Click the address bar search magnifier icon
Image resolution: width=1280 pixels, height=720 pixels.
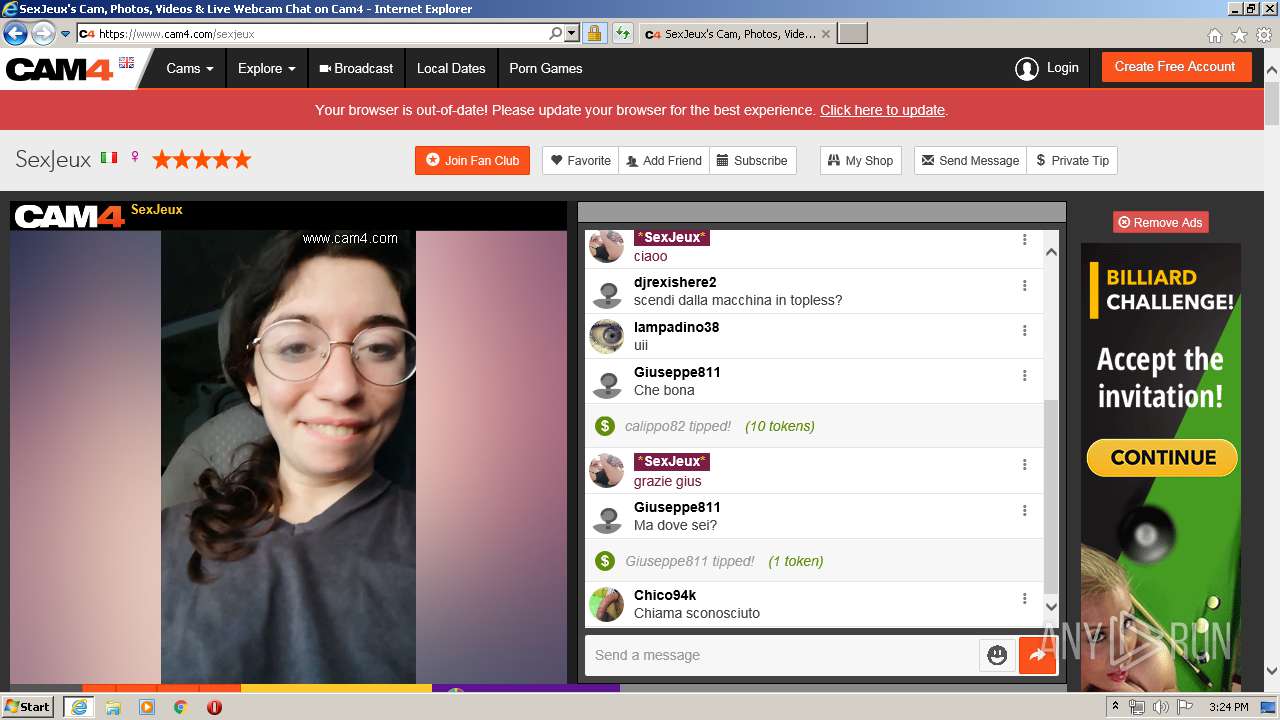coord(556,33)
